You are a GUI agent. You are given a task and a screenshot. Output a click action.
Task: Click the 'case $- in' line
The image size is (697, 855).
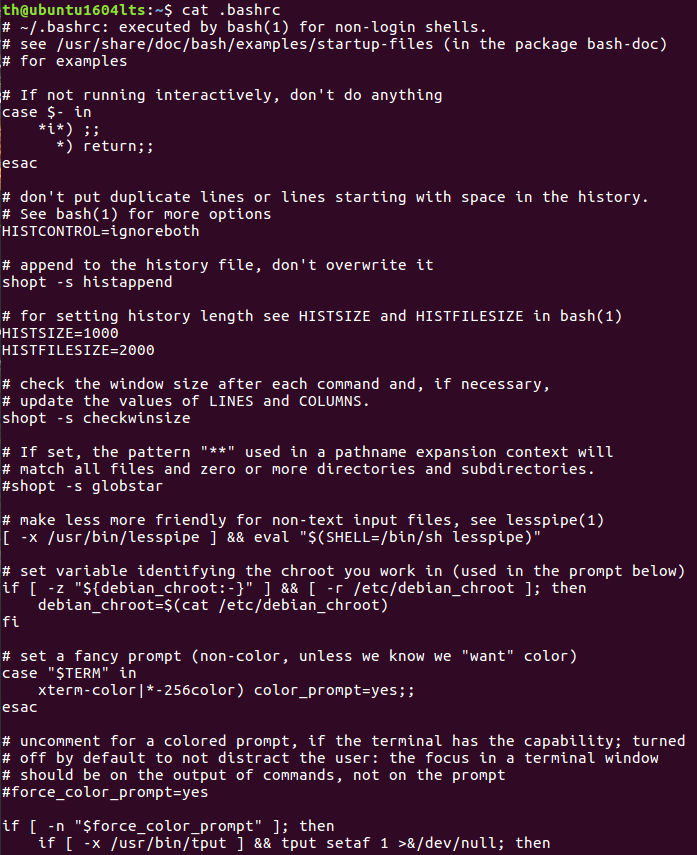(47, 112)
